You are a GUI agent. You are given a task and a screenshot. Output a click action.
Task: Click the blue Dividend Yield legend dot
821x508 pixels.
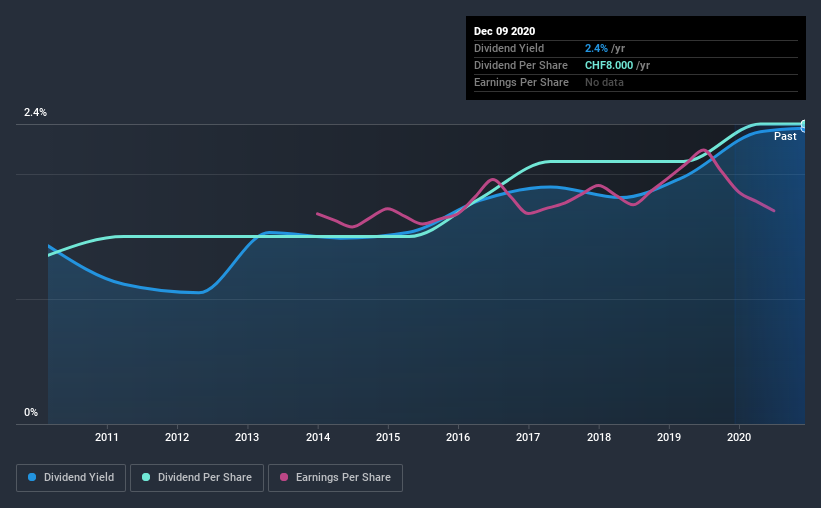[x=32, y=477]
